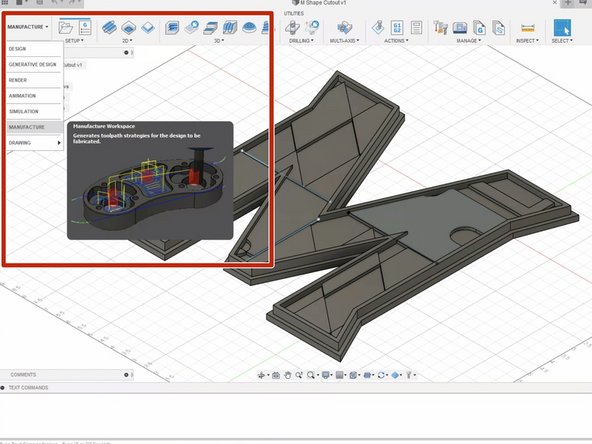Screen dimensions: 592x444
Task: Expand the DRILLING panel dropdown
Action: point(301,40)
